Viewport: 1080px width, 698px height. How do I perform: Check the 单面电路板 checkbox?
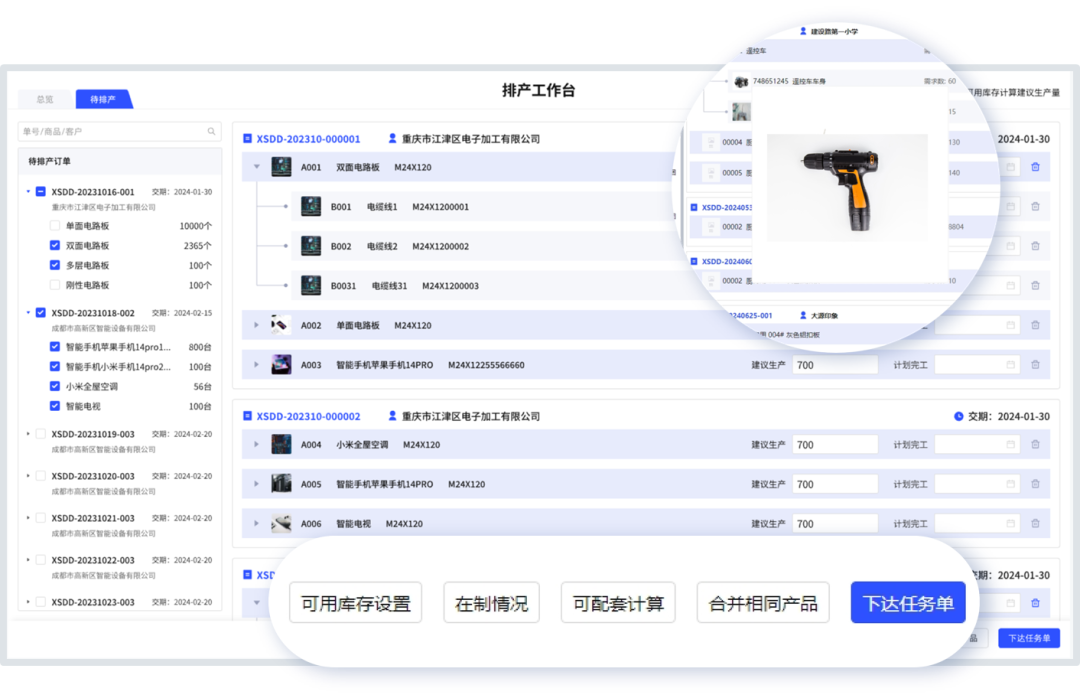point(57,225)
